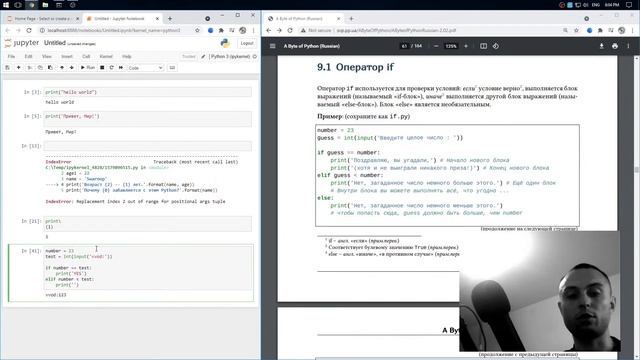The height and width of the screenshot is (360, 640).
Task: Bookmark the Jupyter page with star icon
Action: (x=198, y=31)
